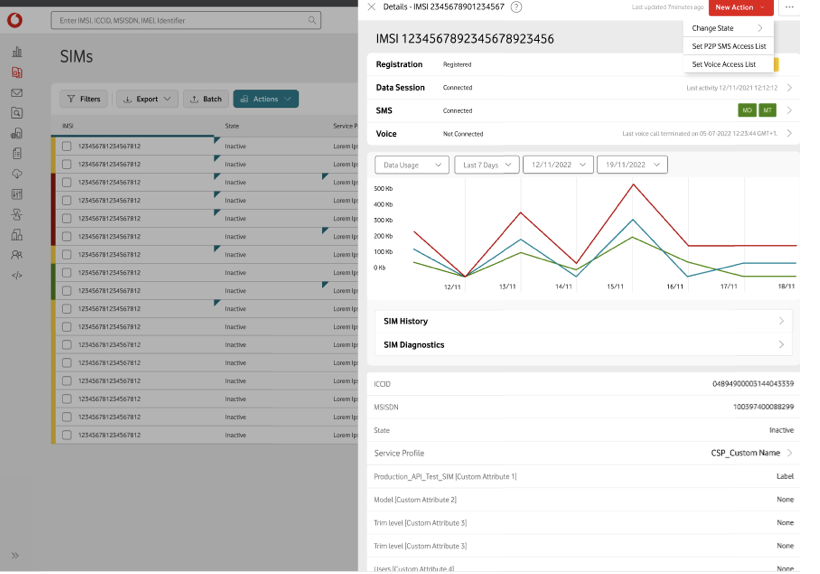Screen dimensions: 820x574
Task: Focus the IMSI, ICCID, MSISDN search field
Action: (186, 20)
